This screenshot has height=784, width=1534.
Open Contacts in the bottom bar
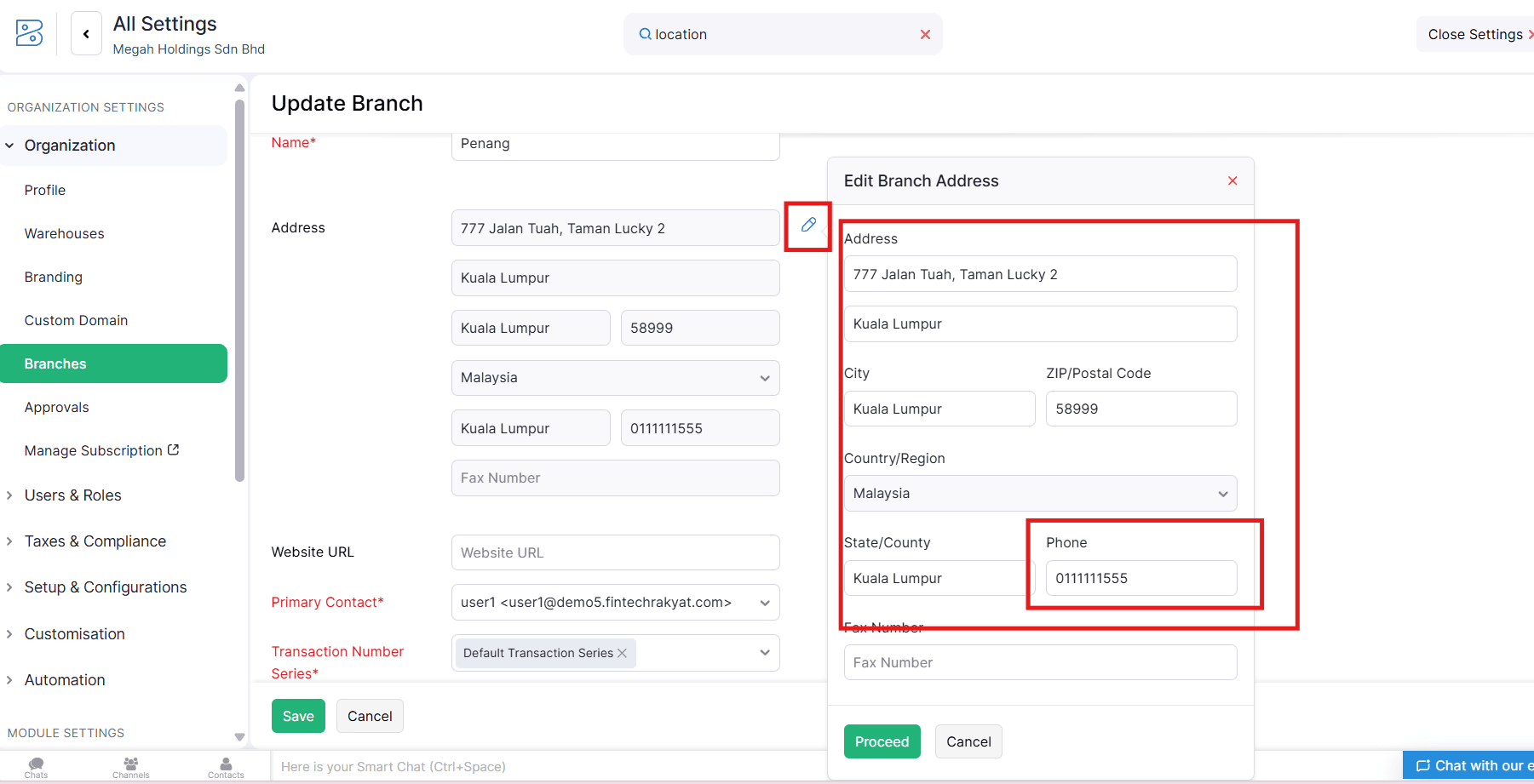click(x=226, y=767)
